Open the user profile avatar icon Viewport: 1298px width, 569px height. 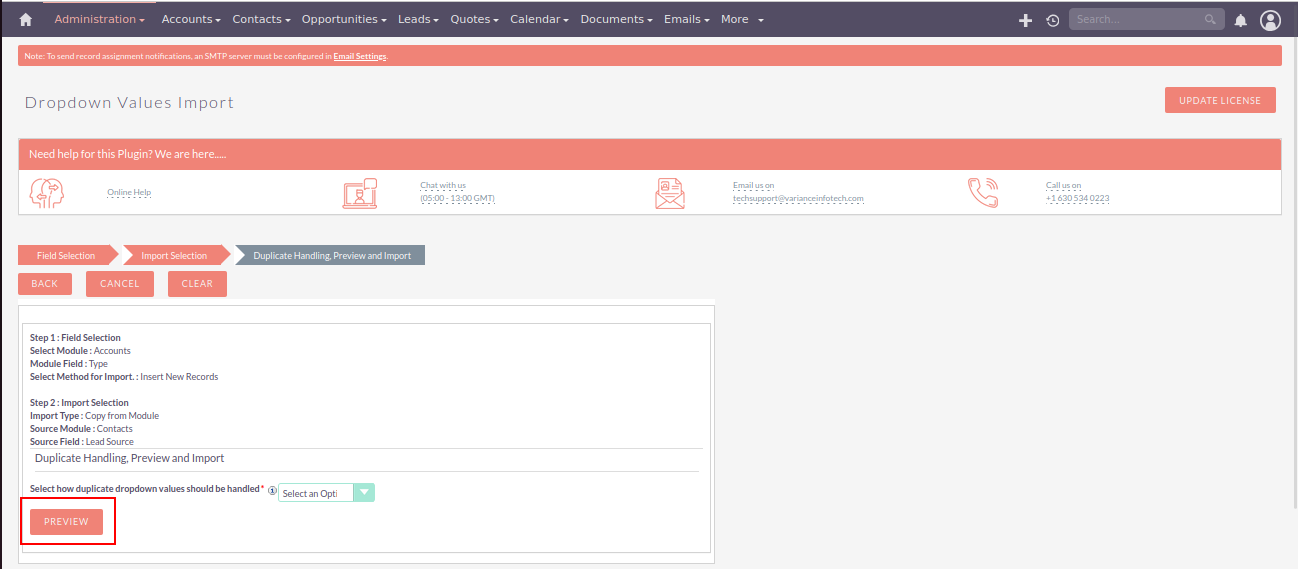[x=1270, y=20]
